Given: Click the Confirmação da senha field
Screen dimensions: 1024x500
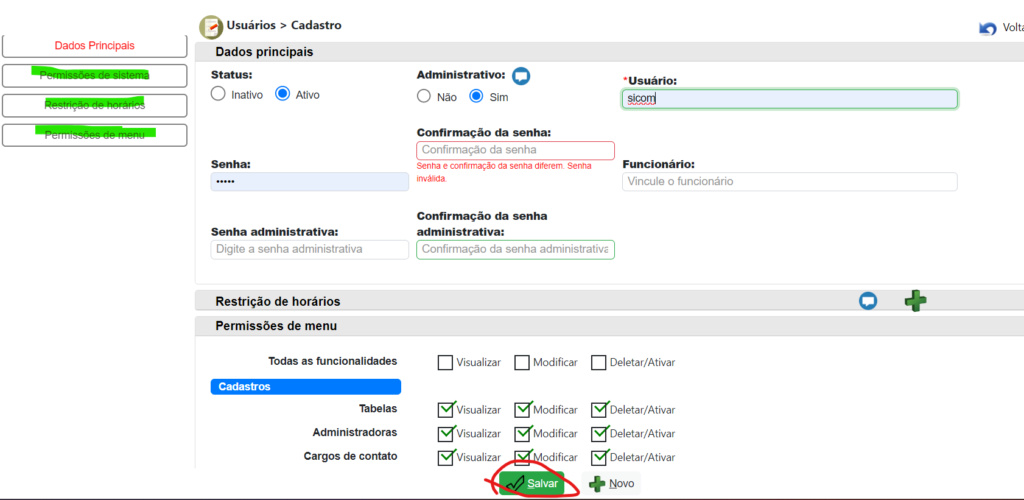Looking at the screenshot, I should [515, 151].
